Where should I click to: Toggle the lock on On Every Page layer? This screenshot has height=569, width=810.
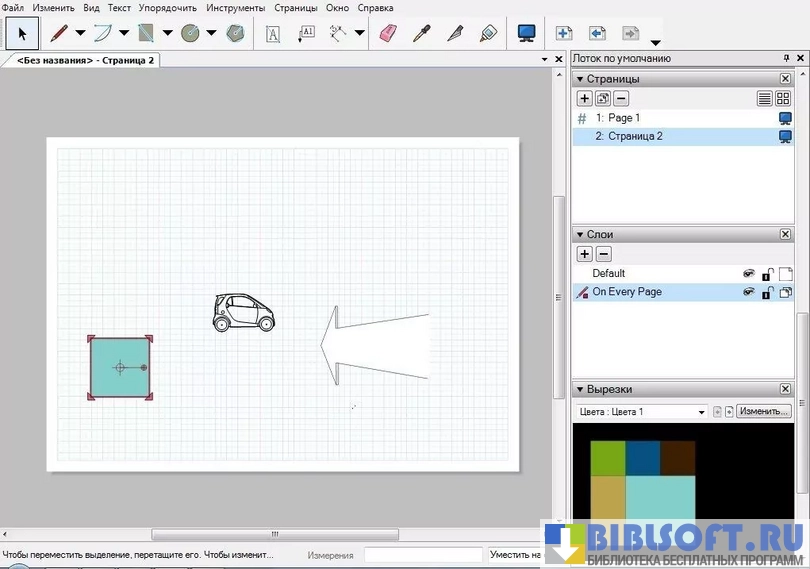(x=767, y=293)
